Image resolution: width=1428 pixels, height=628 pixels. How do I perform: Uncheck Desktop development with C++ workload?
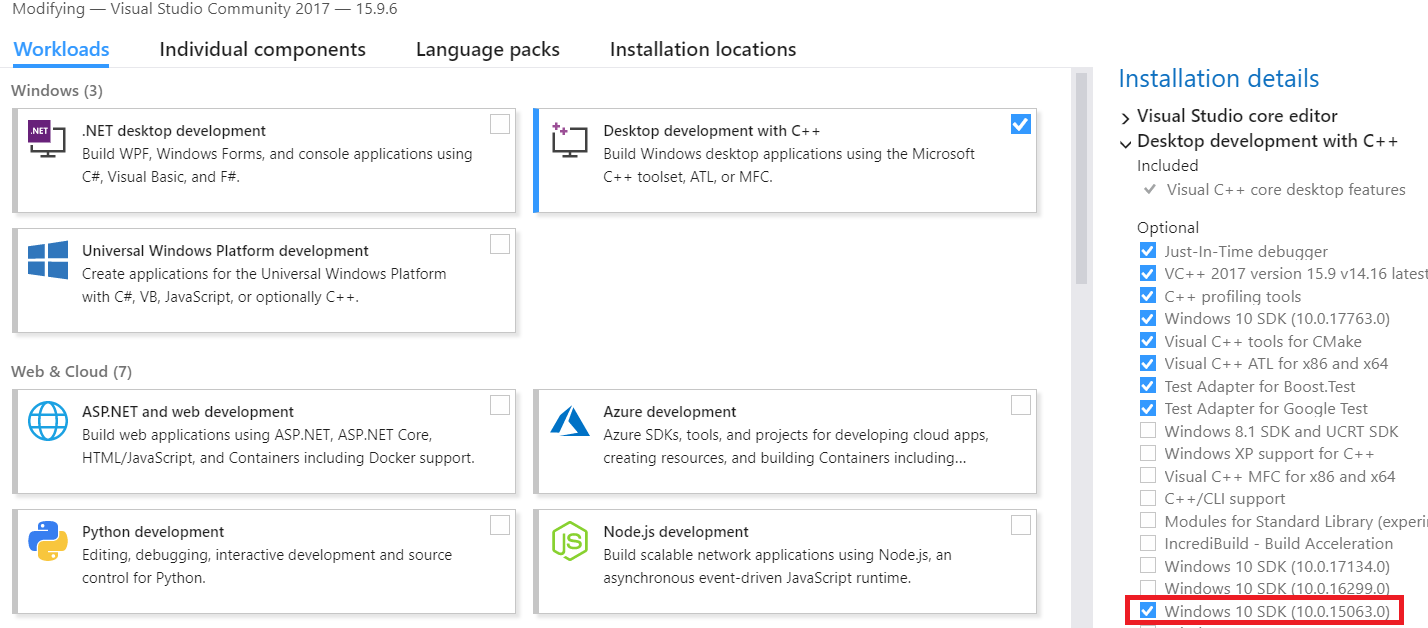point(1020,124)
